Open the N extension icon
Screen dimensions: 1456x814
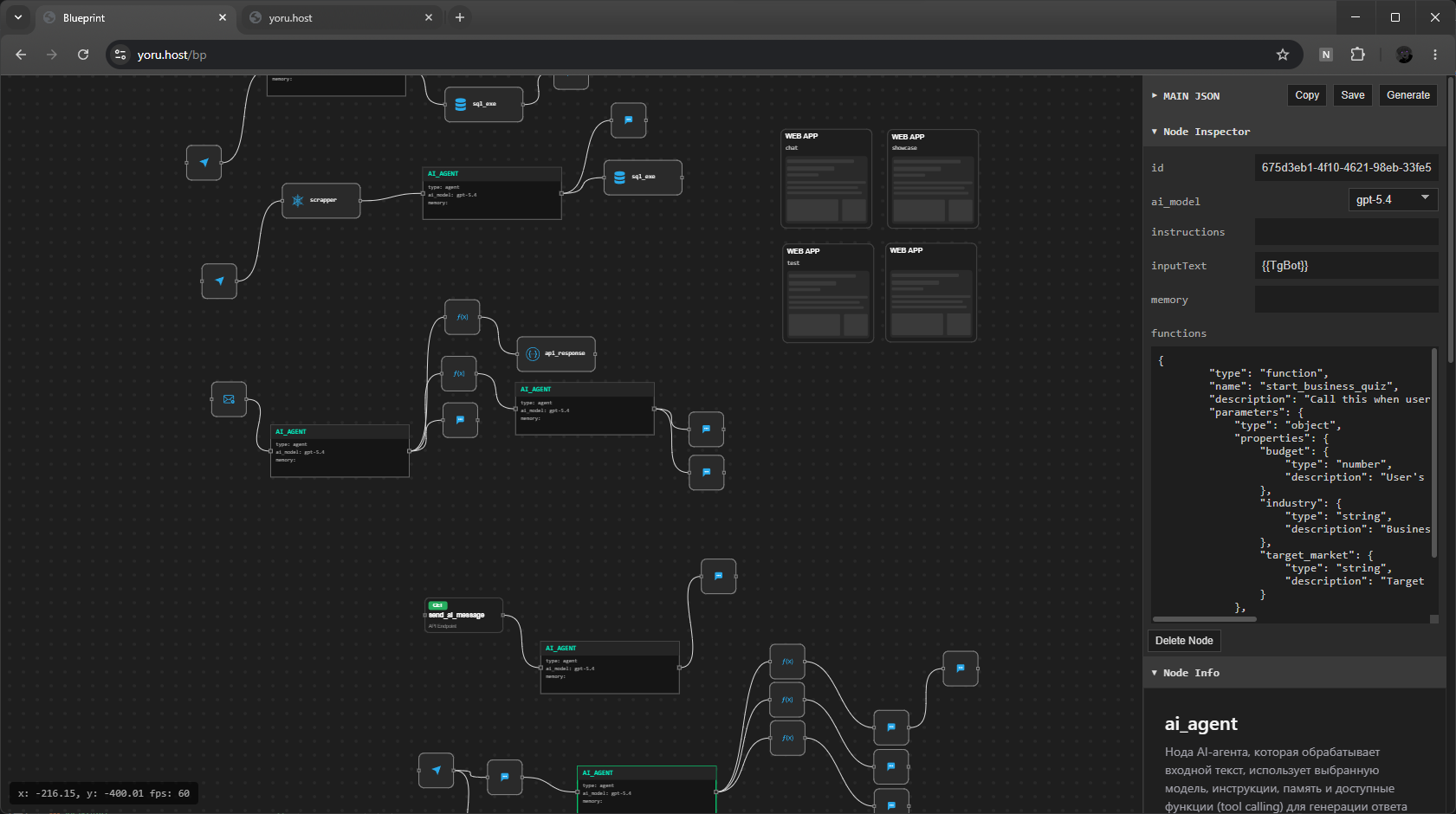click(1325, 55)
